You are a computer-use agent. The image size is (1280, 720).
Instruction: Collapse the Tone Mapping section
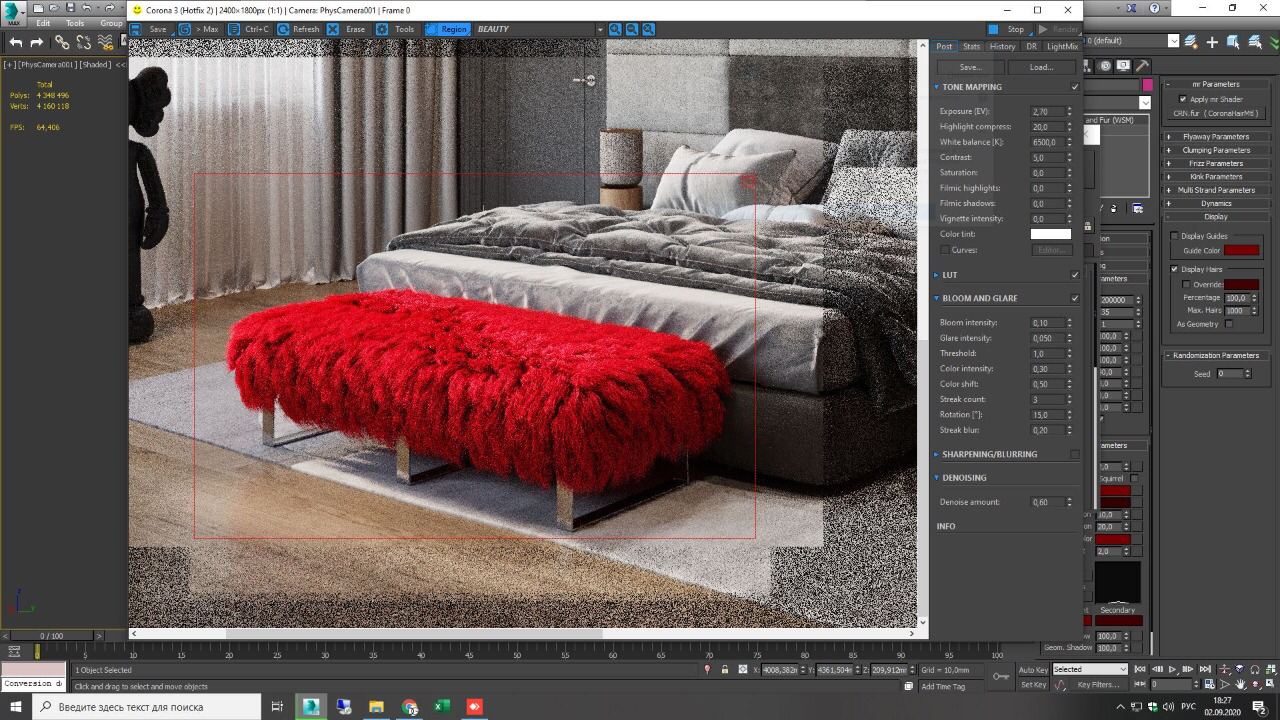(x=937, y=87)
